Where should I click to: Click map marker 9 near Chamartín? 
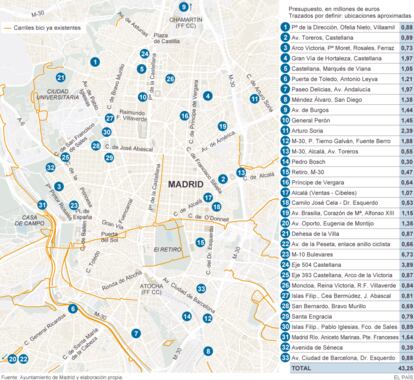pos(183,6)
